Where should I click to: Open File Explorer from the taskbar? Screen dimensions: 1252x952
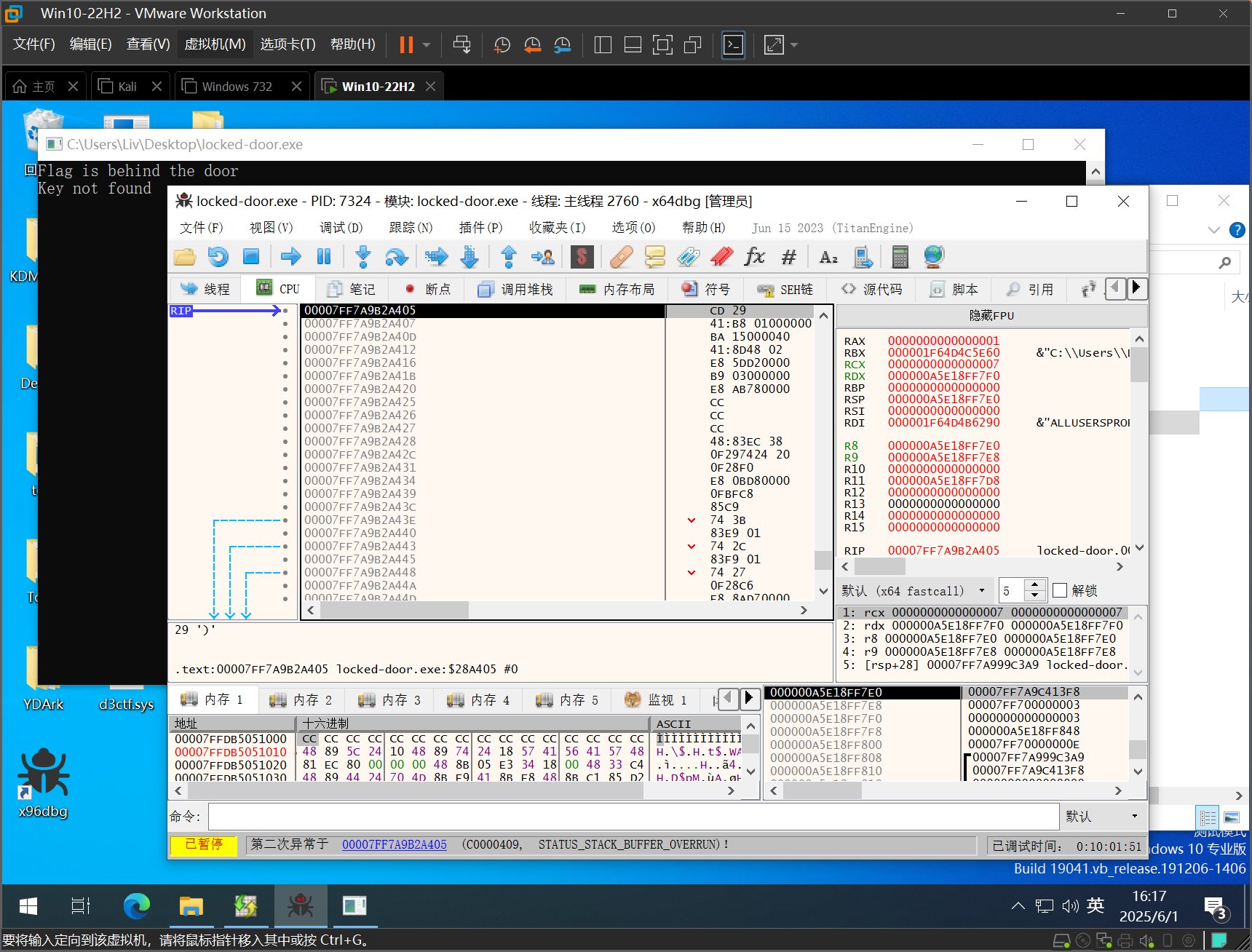tap(191, 906)
